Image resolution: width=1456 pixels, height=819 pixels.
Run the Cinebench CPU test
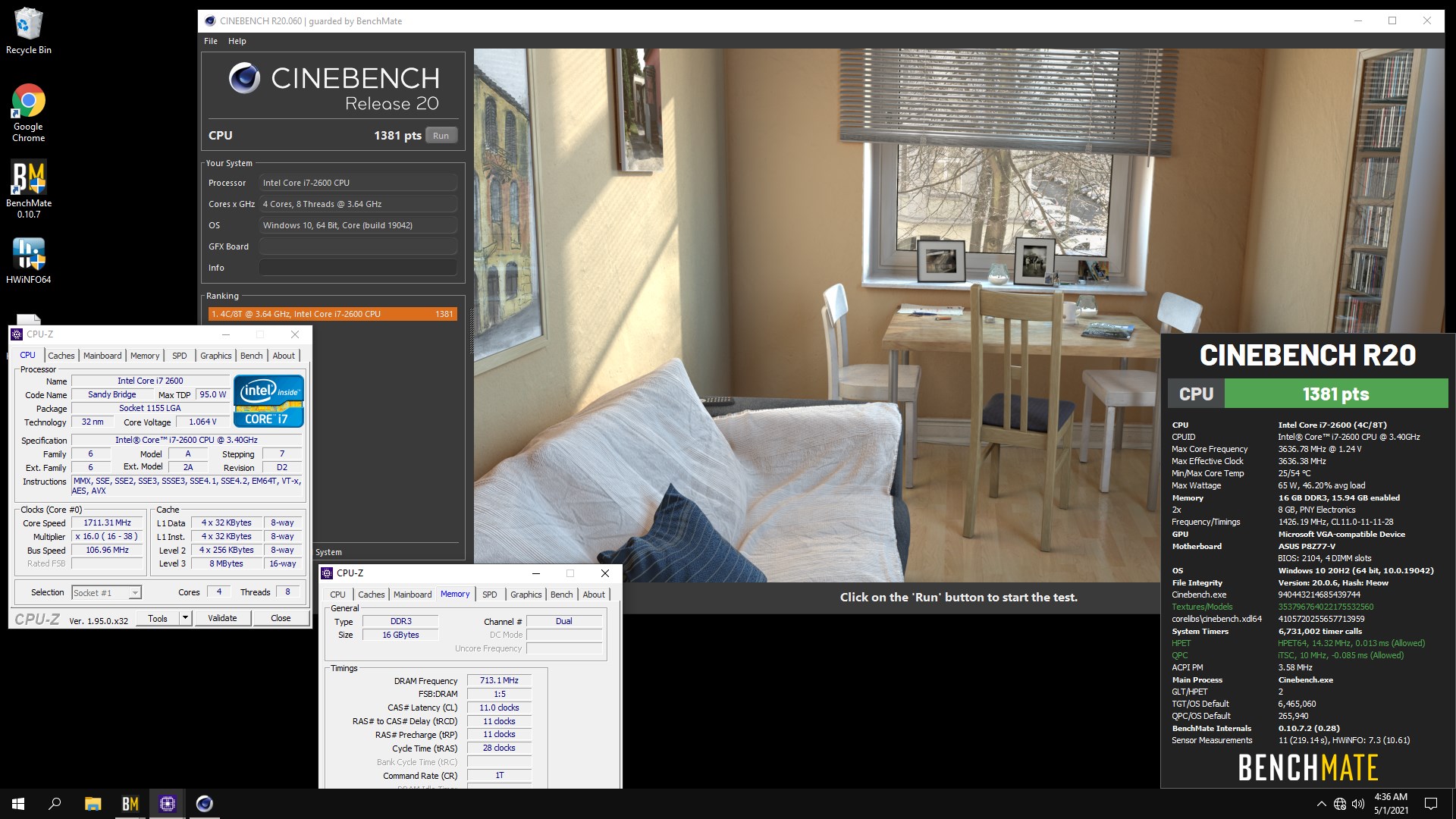pos(441,136)
